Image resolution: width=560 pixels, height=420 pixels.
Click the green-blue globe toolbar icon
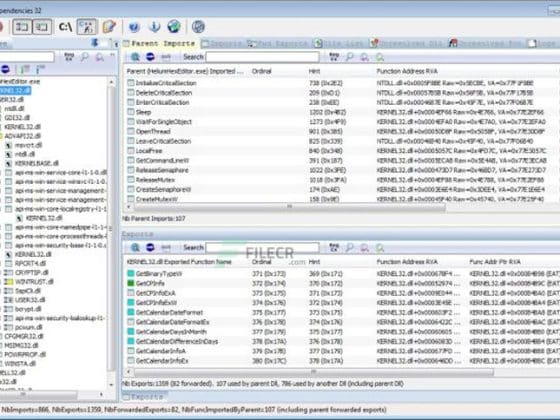click(x=174, y=26)
